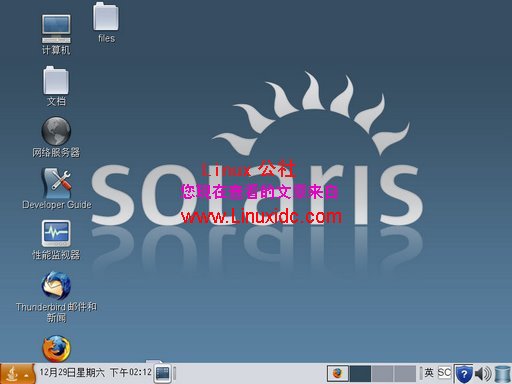Click the date and time clock in the panel

coord(95,373)
